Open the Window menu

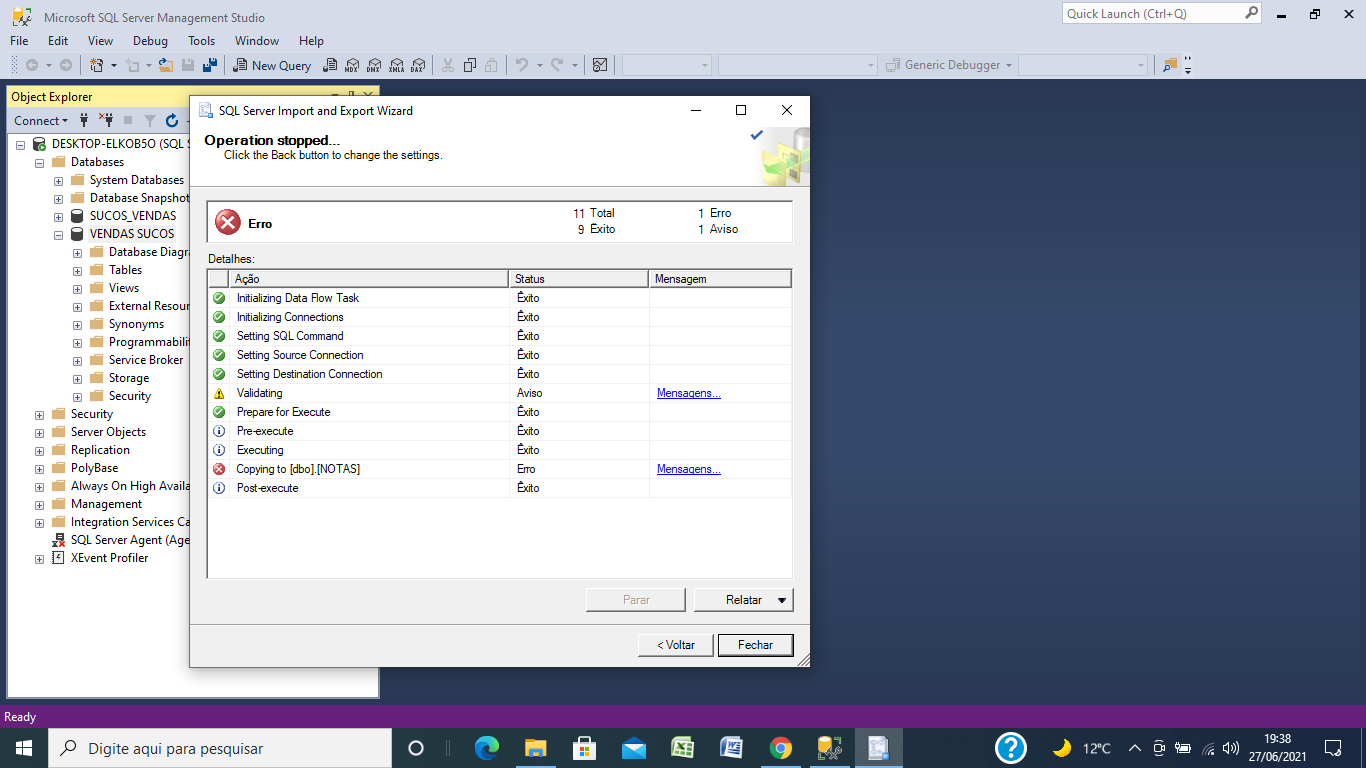(257, 41)
